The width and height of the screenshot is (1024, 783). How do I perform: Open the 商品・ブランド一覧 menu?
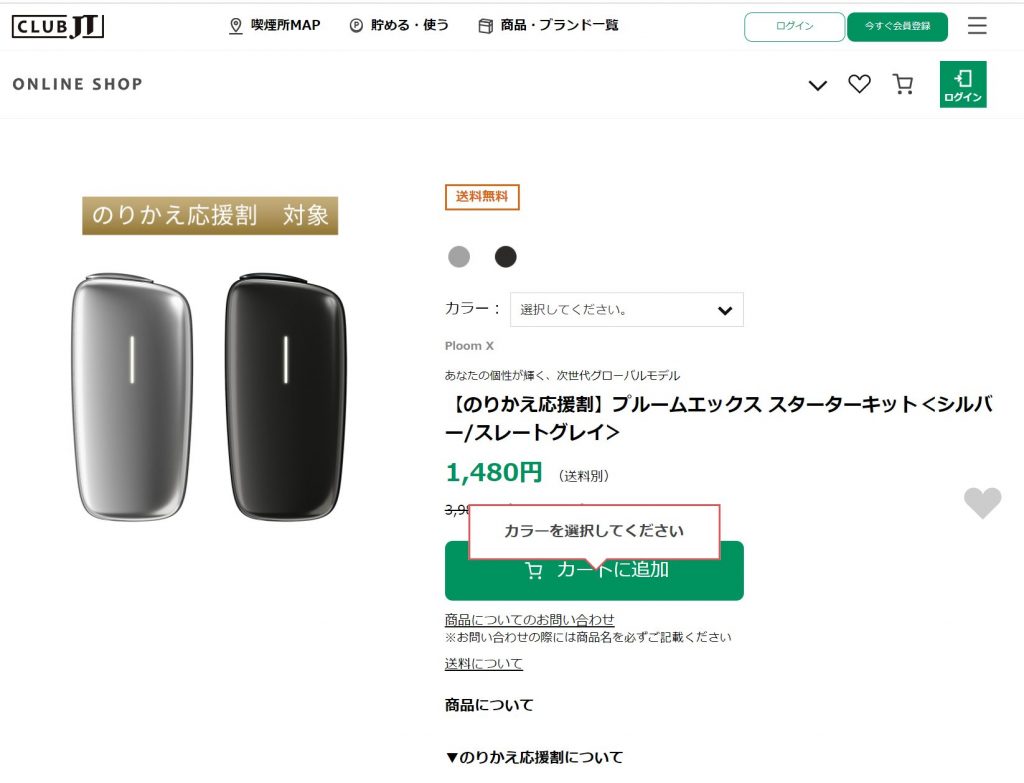(559, 26)
